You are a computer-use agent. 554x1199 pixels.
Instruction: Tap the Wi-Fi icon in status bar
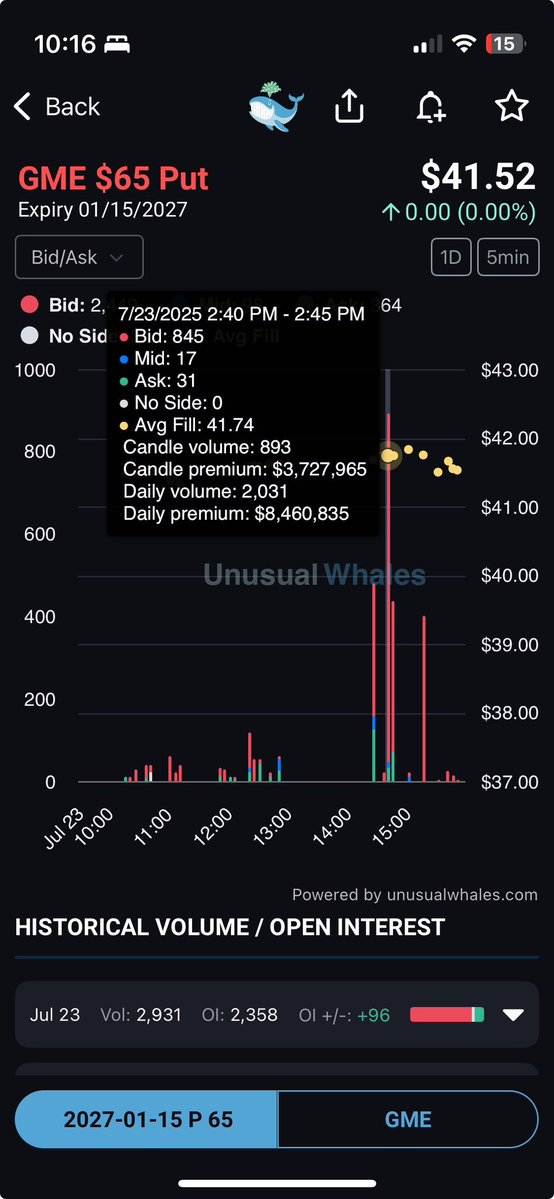pos(464,44)
